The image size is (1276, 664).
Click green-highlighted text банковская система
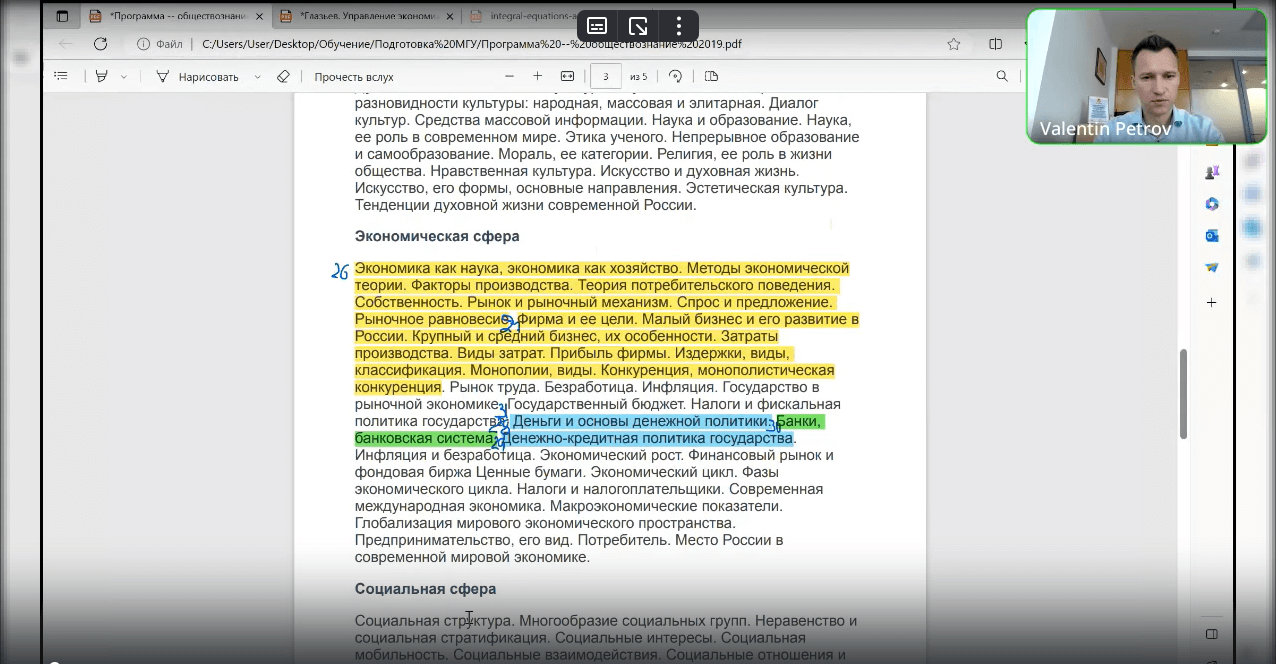coord(424,438)
